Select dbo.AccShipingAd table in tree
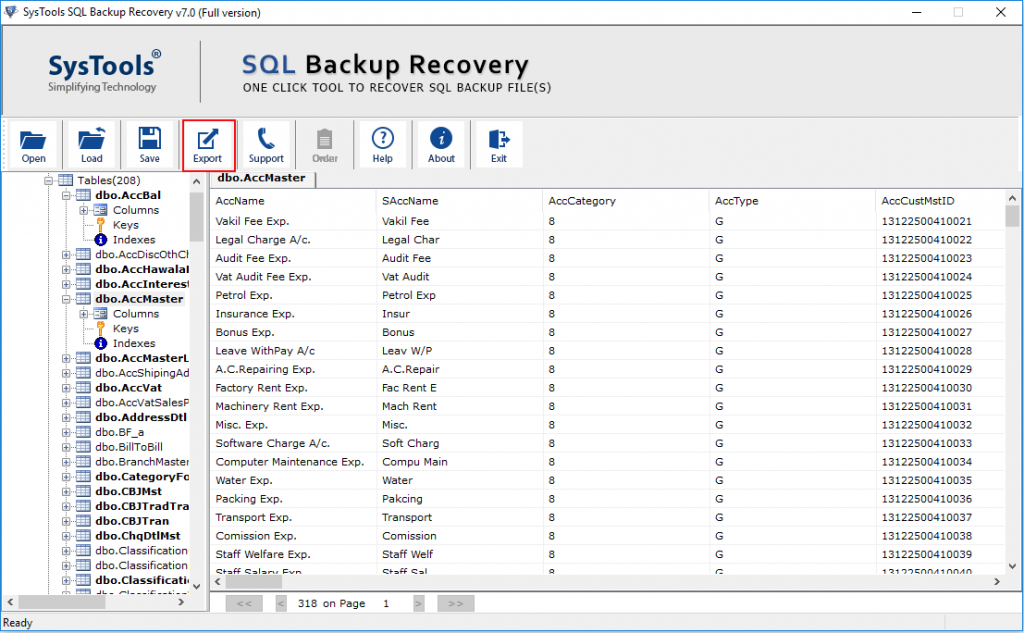Viewport: 1024px width, 633px height. pyautogui.click(x=142, y=373)
